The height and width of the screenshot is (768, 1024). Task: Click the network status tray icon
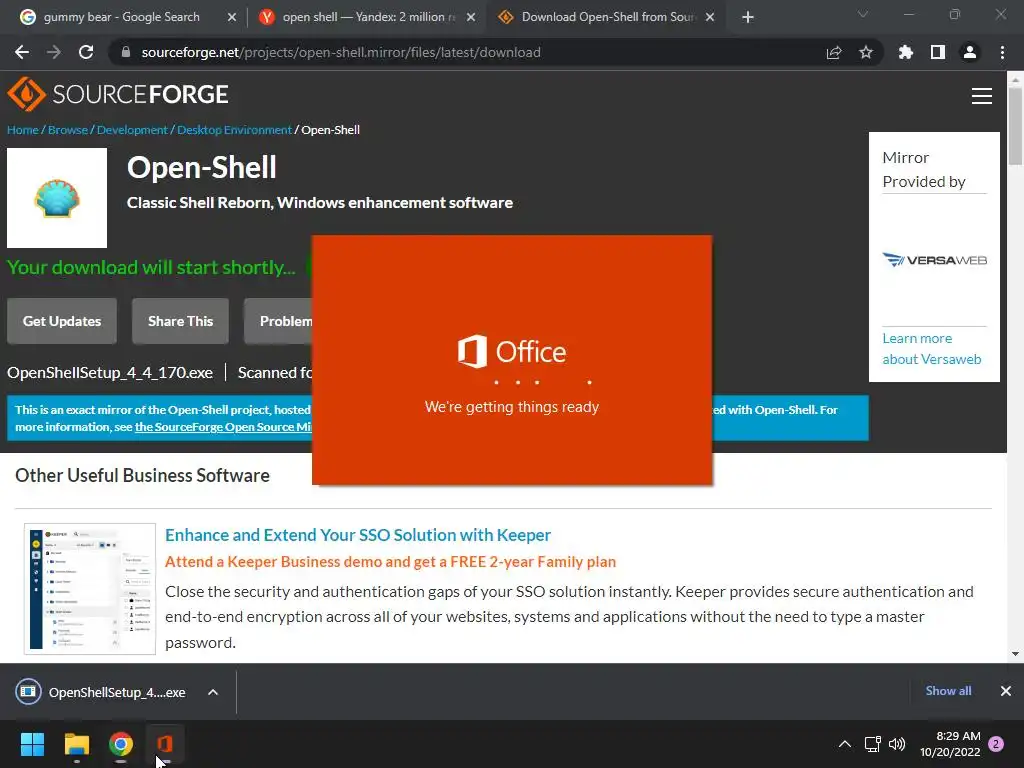872,744
